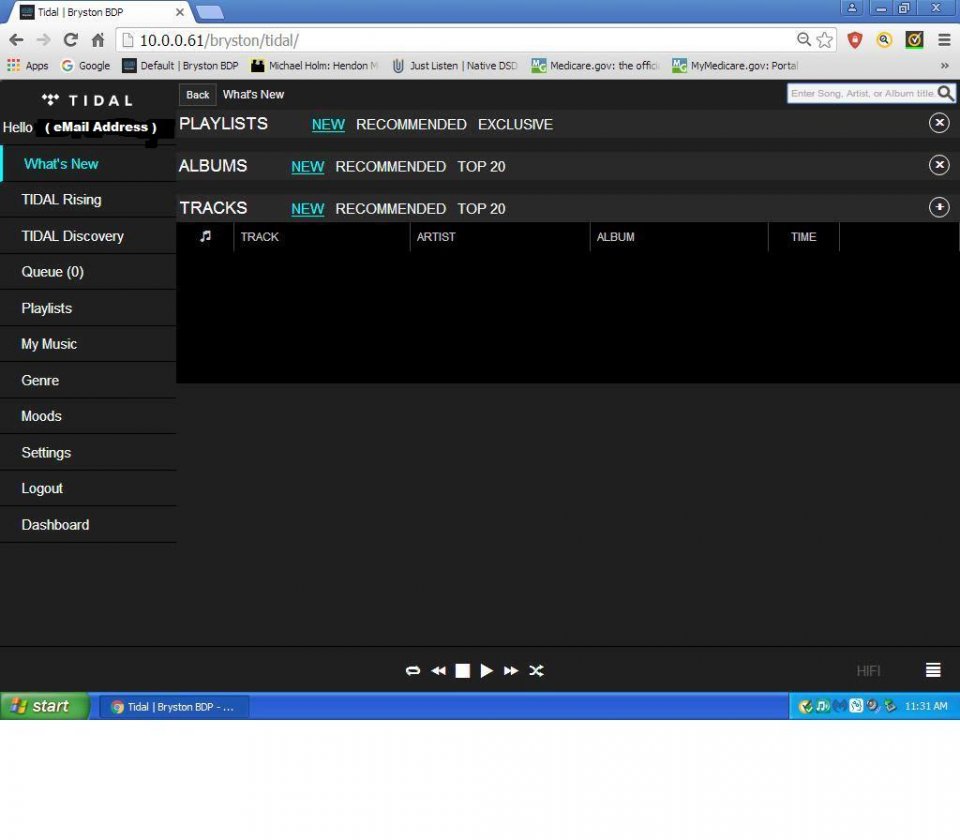
Task: Open the Chrome main menu
Action: (944, 40)
